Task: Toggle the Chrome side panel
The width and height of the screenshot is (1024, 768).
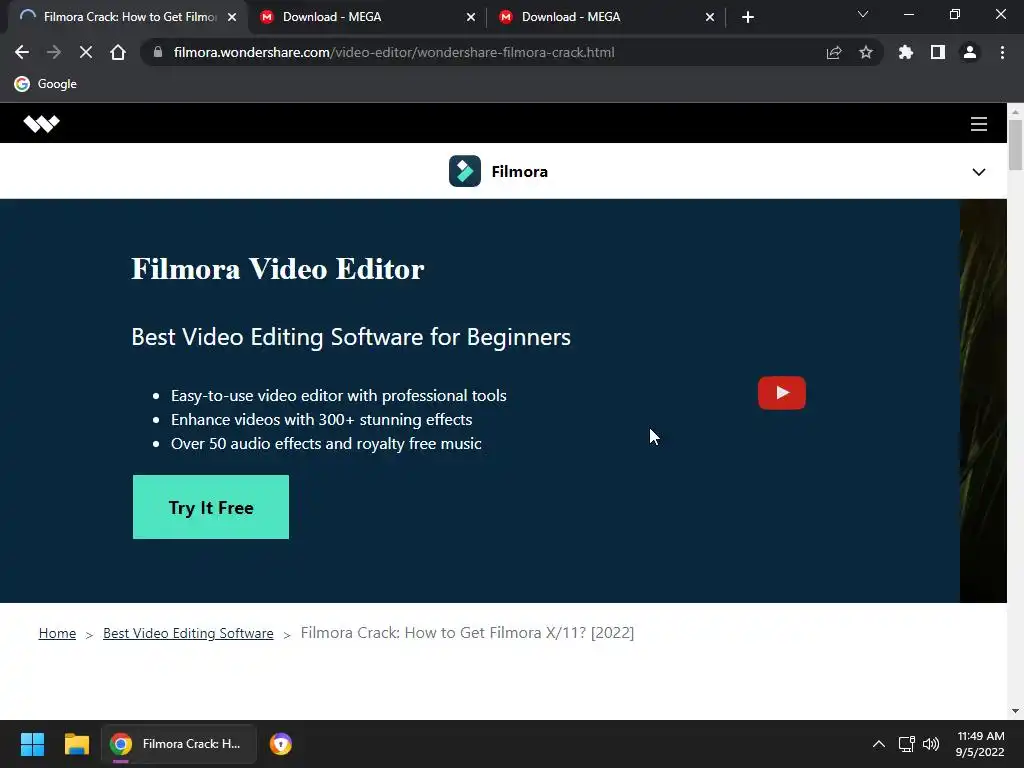Action: click(x=938, y=52)
